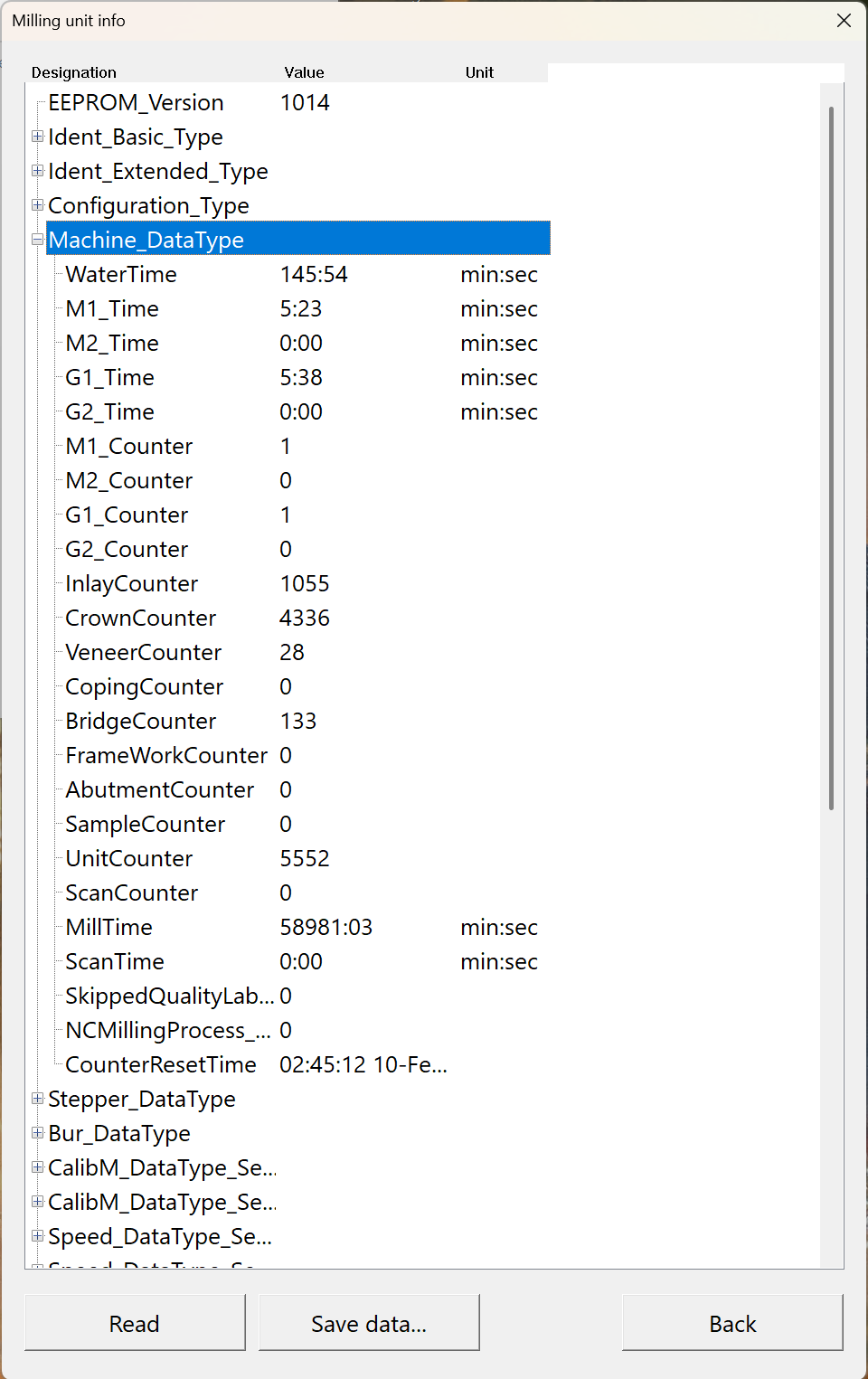Expand the Configuration_Type node
Screen dimensions: 868x1379
pyautogui.click(x=37, y=204)
